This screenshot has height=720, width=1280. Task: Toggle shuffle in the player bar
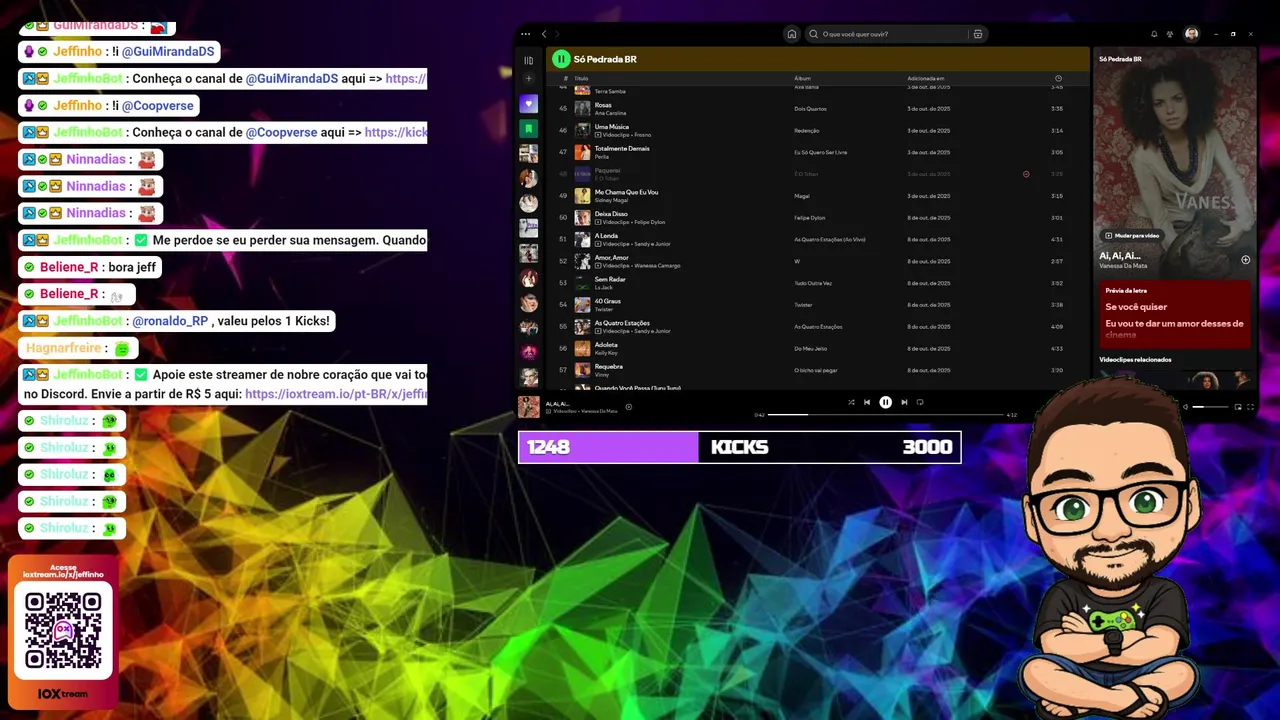click(851, 402)
